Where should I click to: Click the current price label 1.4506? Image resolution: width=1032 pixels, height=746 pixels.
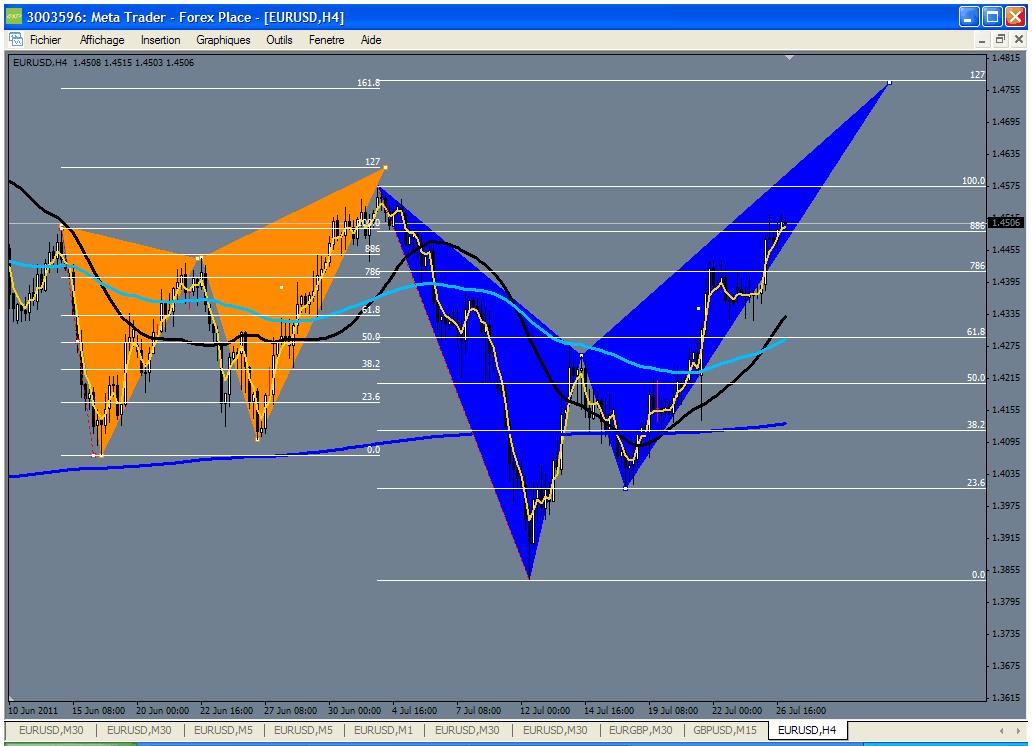[x=1006, y=223]
